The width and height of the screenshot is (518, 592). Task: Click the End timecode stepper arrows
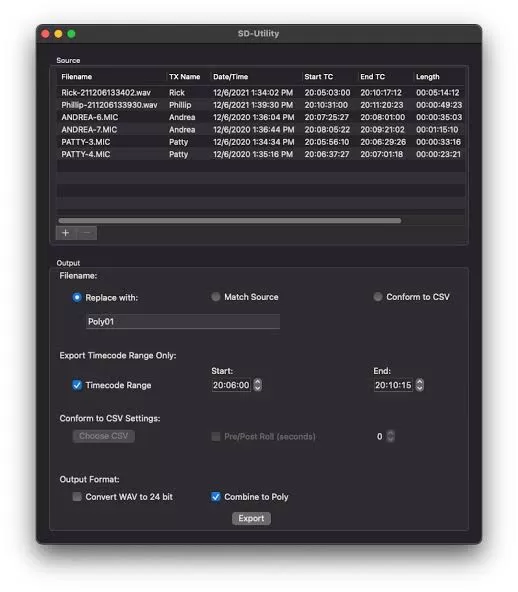419,385
